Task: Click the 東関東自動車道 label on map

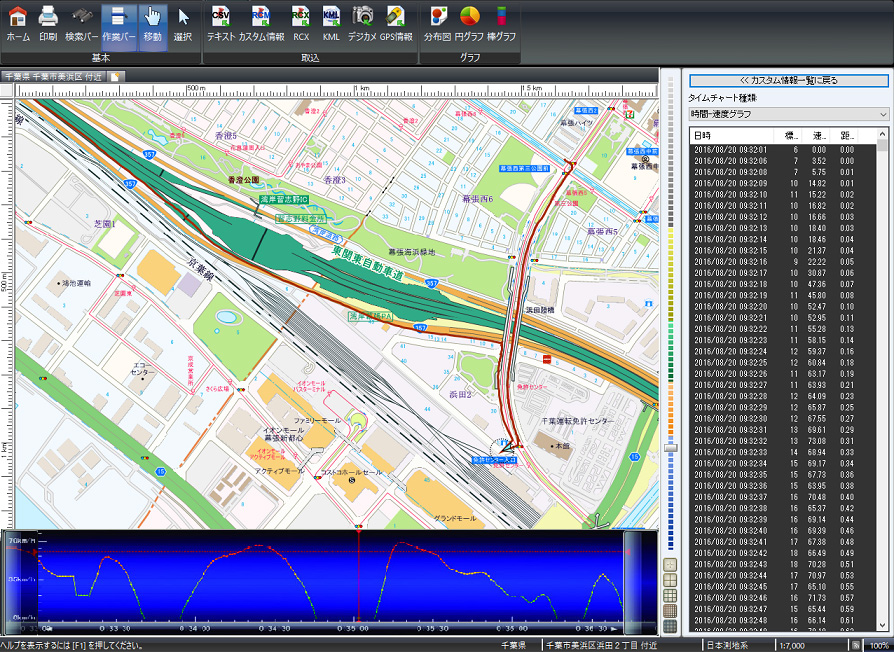Action: [x=367, y=263]
